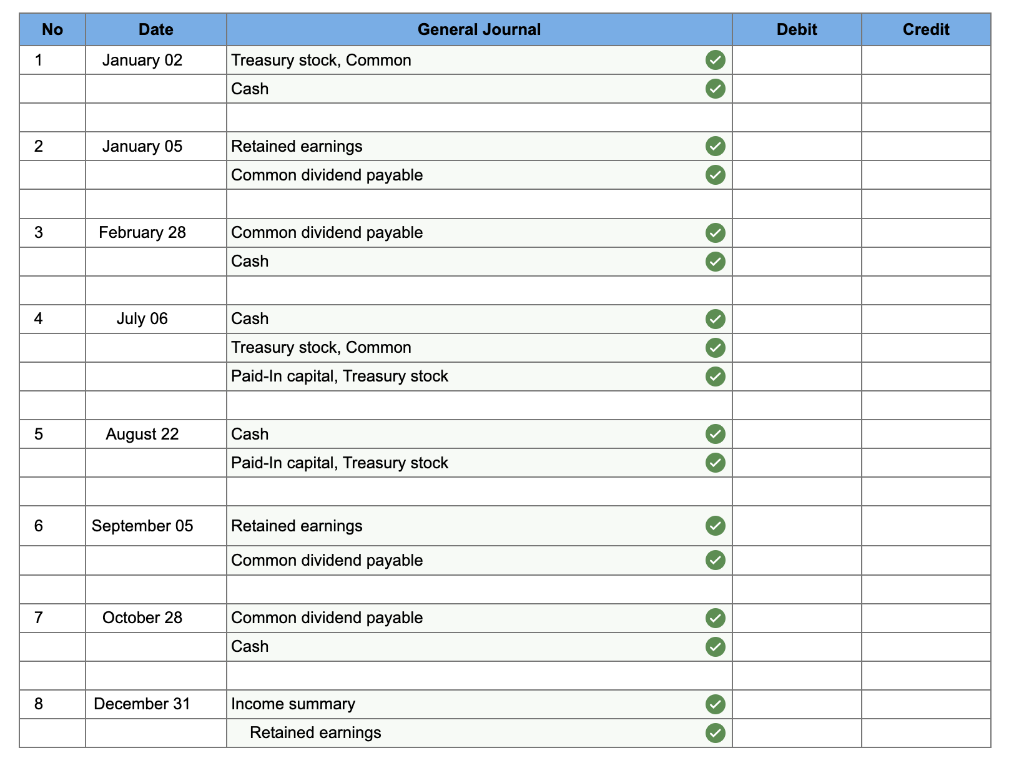The height and width of the screenshot is (758, 1024).
Task: Select the January 05 date cell
Action: pyautogui.click(x=155, y=146)
